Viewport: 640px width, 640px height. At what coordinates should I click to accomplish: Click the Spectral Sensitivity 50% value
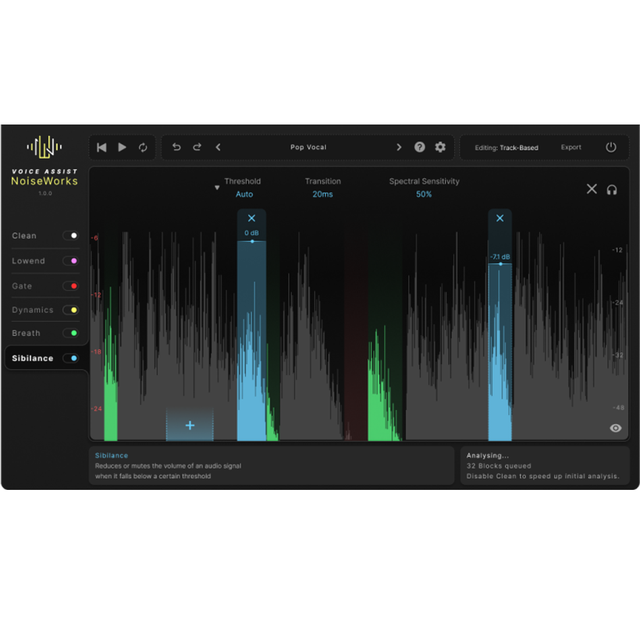pyautogui.click(x=424, y=194)
